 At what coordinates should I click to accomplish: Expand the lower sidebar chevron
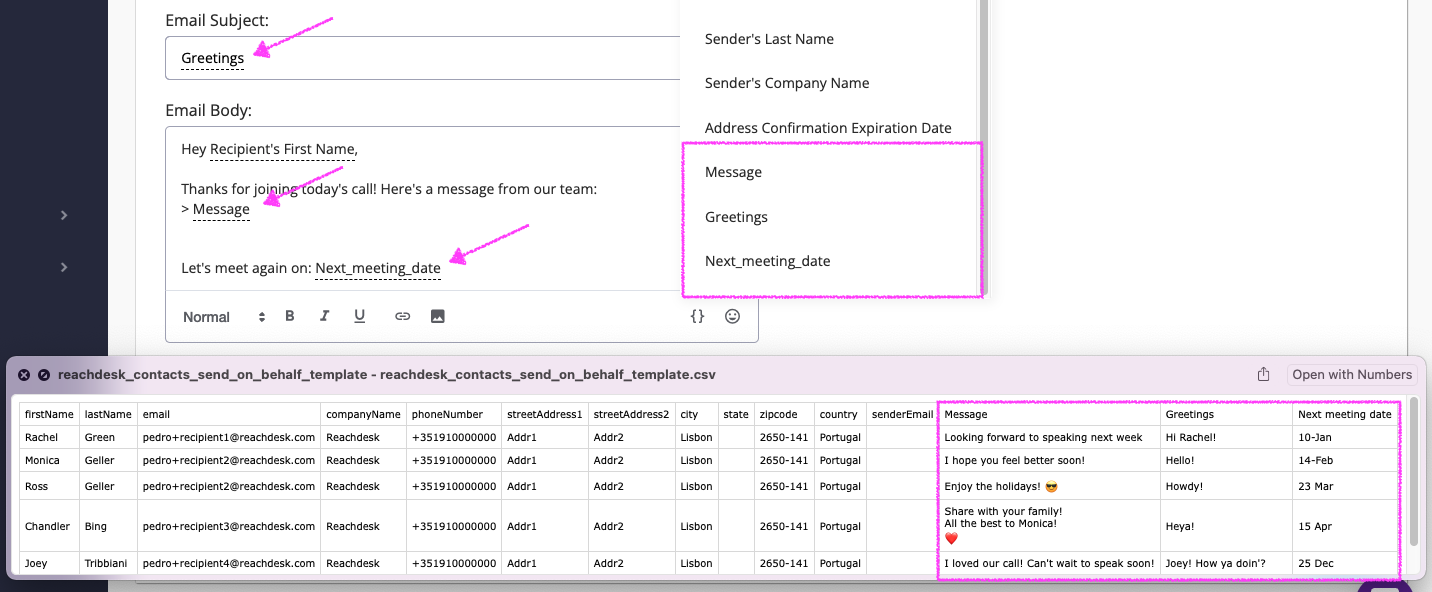click(64, 267)
